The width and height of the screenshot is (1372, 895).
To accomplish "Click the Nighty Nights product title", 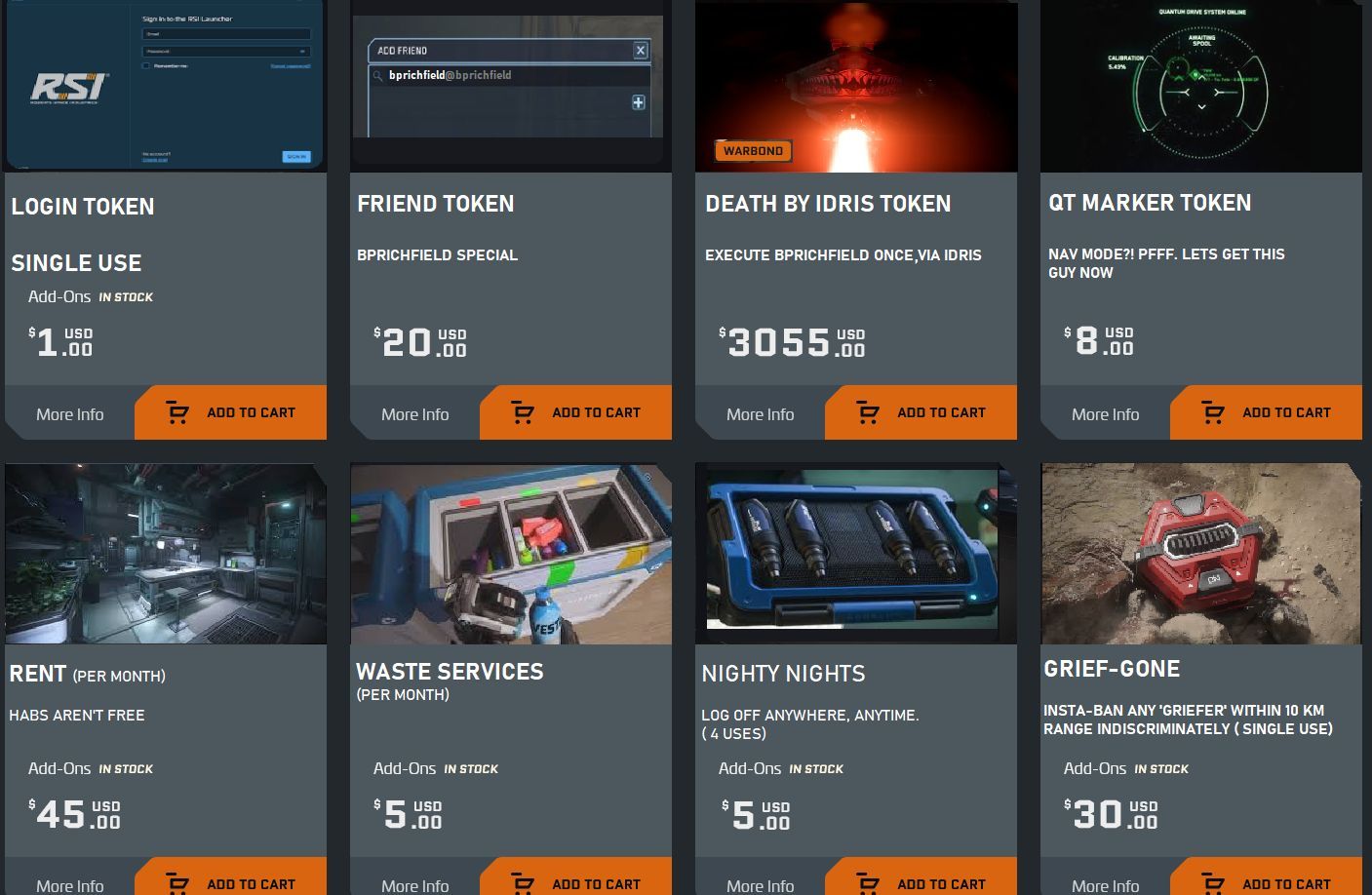I will (x=783, y=674).
